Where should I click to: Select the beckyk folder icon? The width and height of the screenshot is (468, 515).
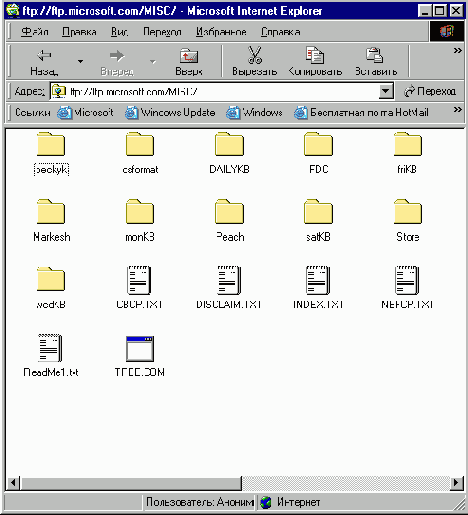coord(51,144)
